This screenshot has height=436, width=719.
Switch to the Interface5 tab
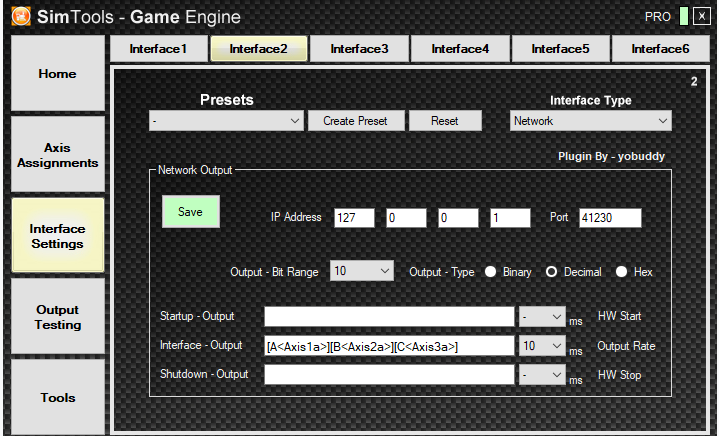click(560, 49)
